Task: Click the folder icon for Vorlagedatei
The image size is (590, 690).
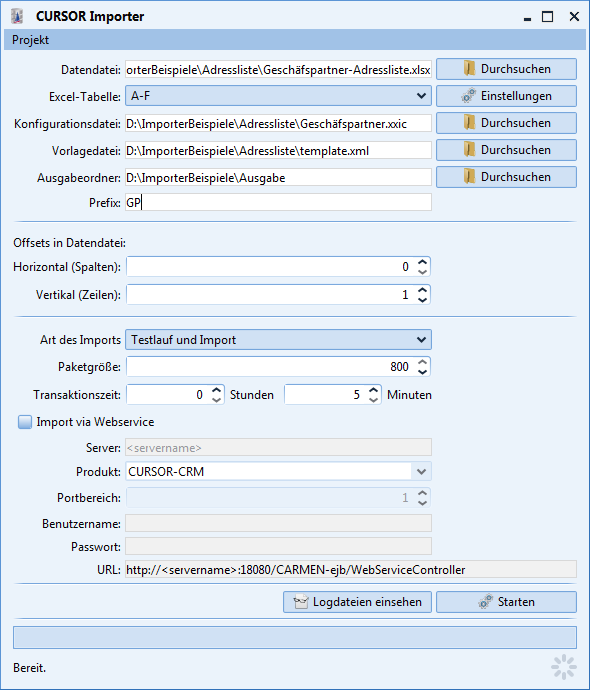Action: pos(469,150)
